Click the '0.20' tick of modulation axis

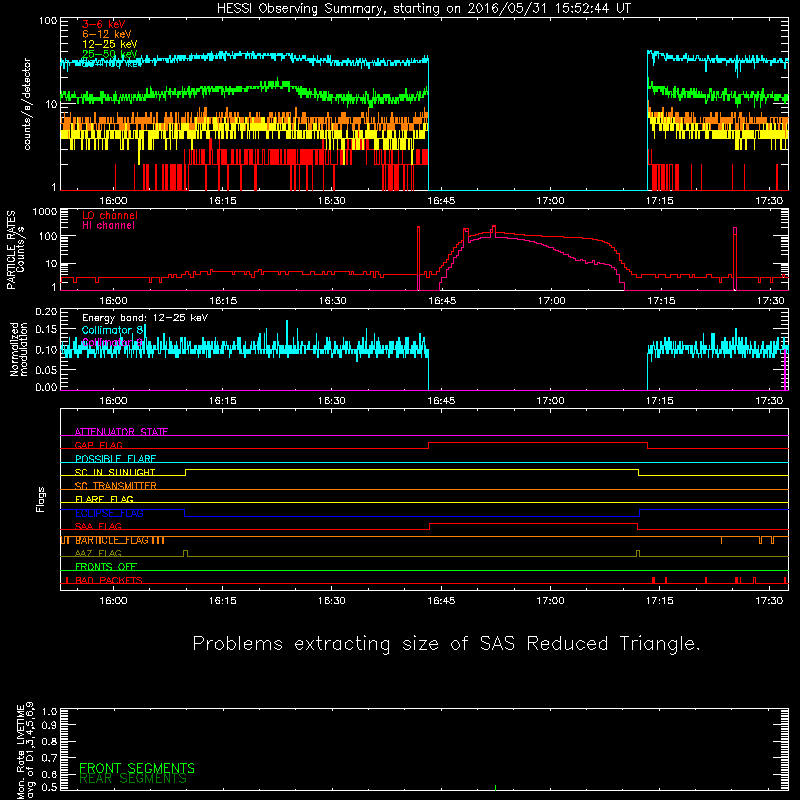(46, 311)
